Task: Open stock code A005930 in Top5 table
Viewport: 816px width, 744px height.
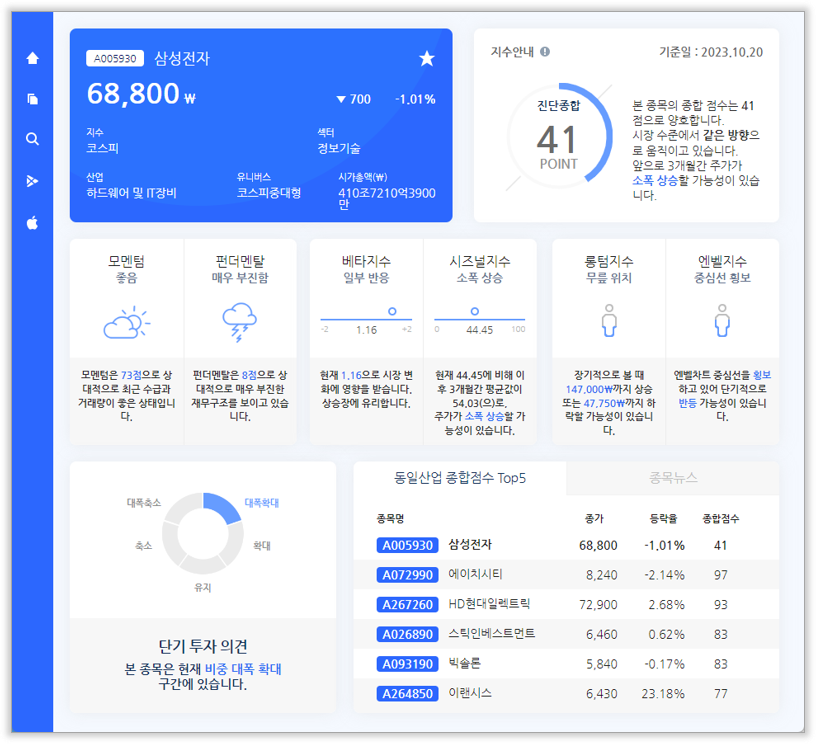Action: [407, 545]
